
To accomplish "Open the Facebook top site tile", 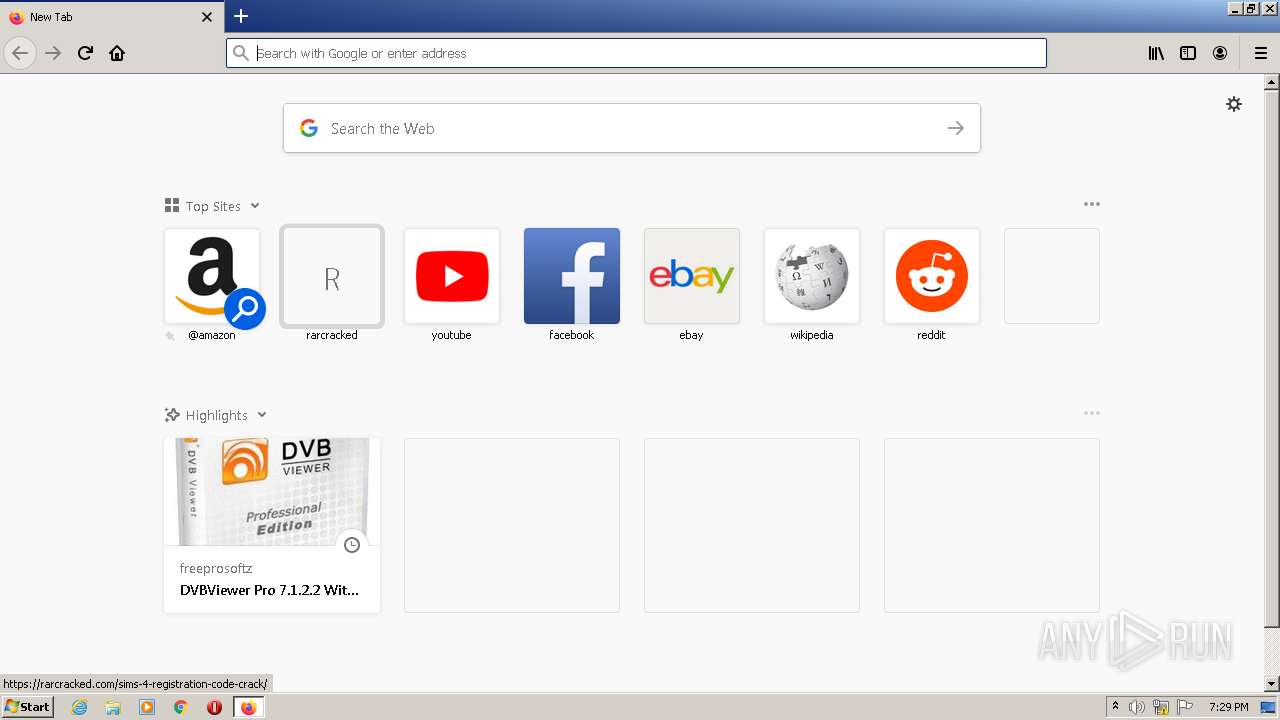I will 572,276.
